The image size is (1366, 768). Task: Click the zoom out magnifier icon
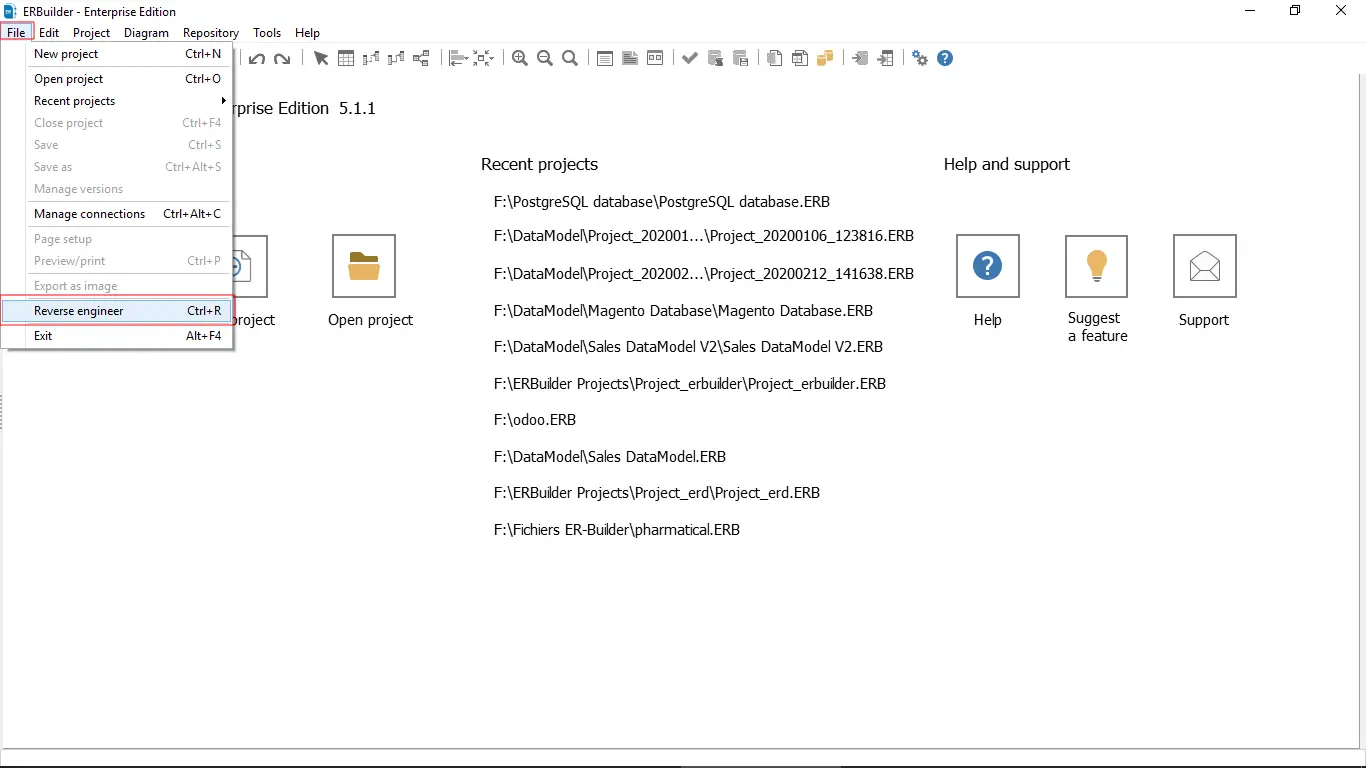click(545, 58)
